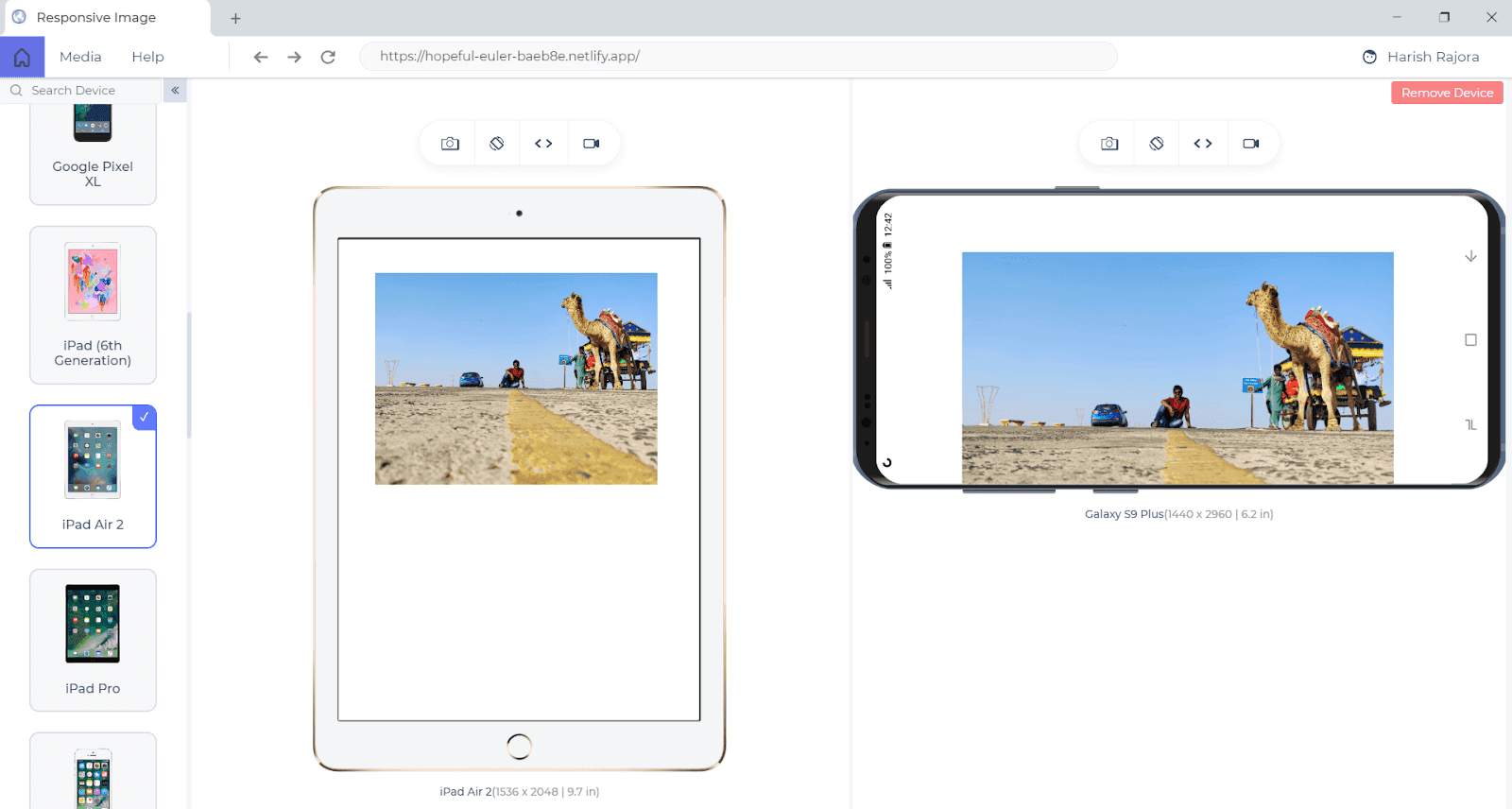Open the Help menu

[147, 57]
